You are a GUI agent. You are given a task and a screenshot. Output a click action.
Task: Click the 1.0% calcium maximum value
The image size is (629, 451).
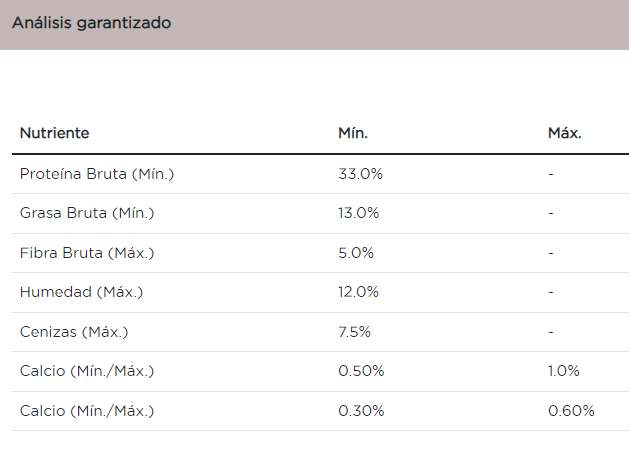pyautogui.click(x=563, y=371)
